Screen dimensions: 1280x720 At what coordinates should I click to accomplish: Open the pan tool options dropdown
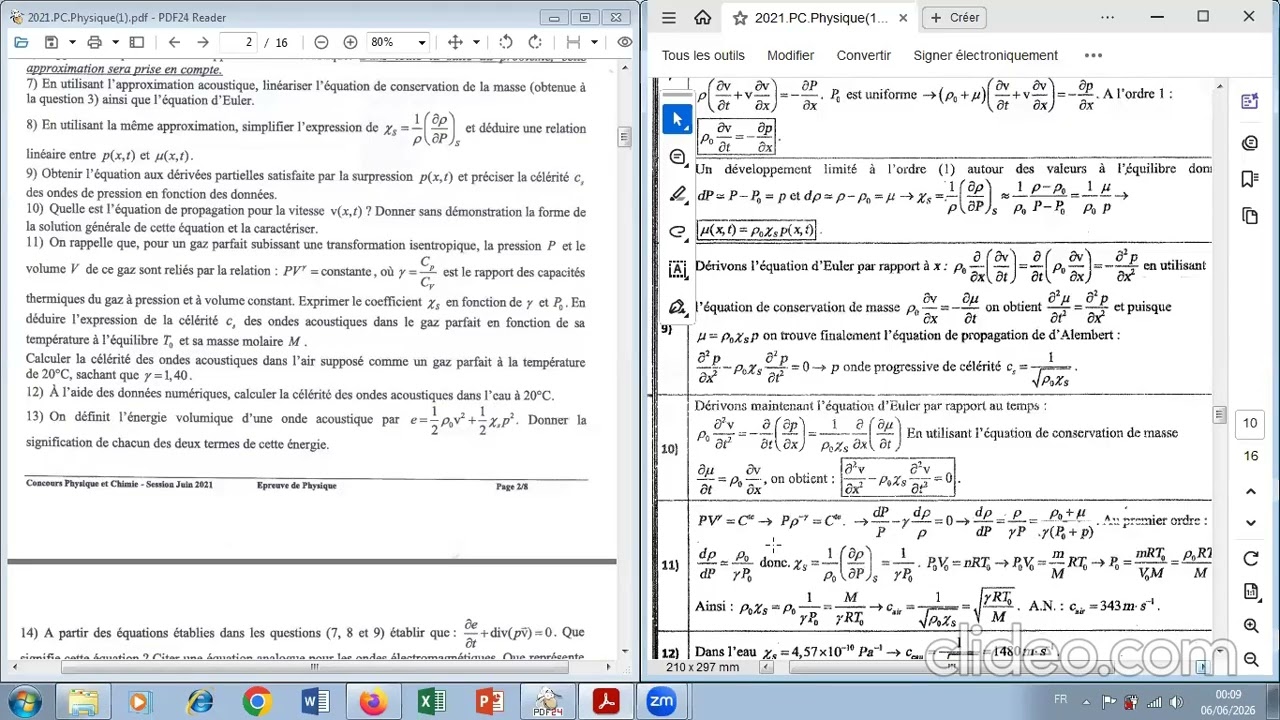click(x=476, y=42)
